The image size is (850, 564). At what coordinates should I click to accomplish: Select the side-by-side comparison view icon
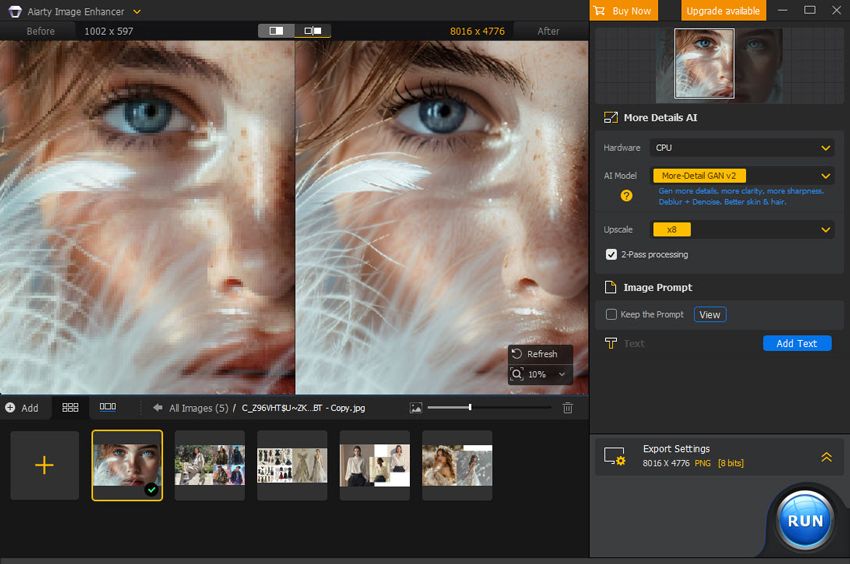coord(313,31)
